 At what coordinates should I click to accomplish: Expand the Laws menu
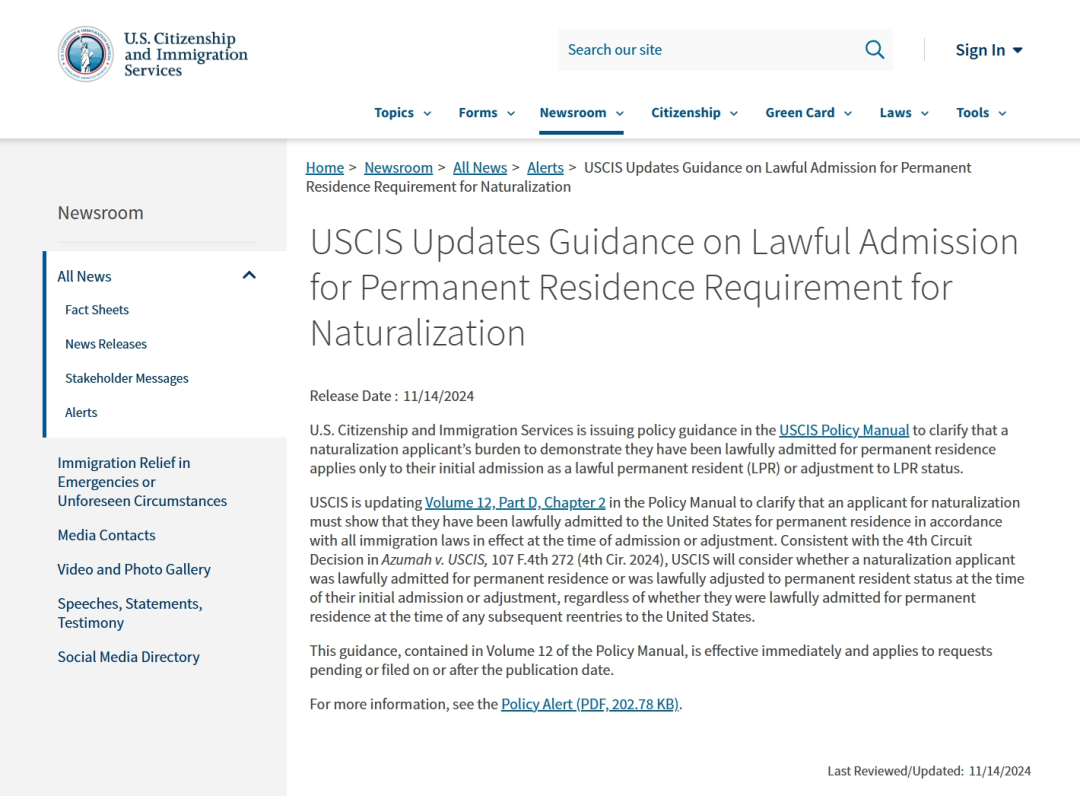pyautogui.click(x=904, y=113)
